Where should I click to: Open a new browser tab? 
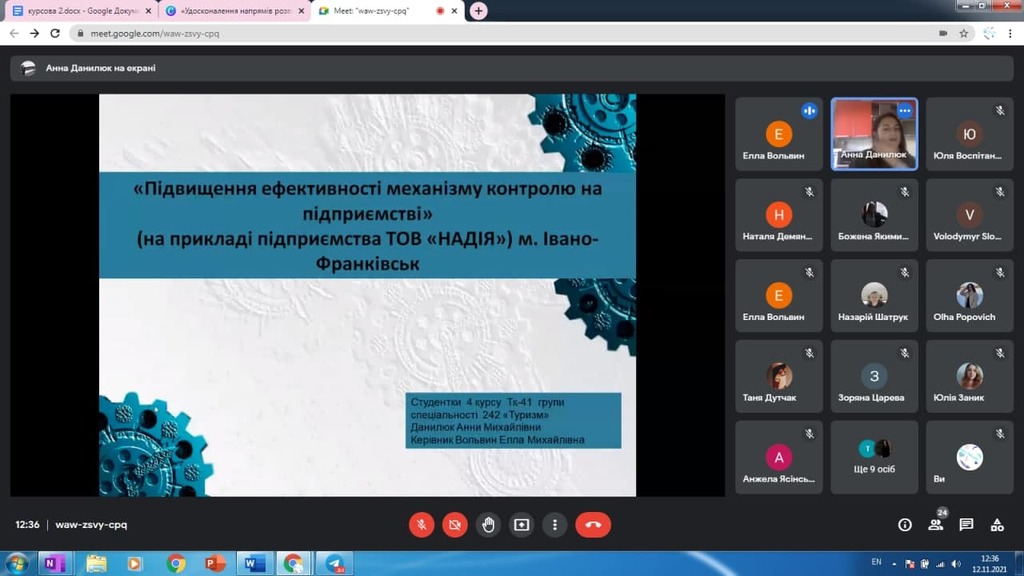coord(479,11)
